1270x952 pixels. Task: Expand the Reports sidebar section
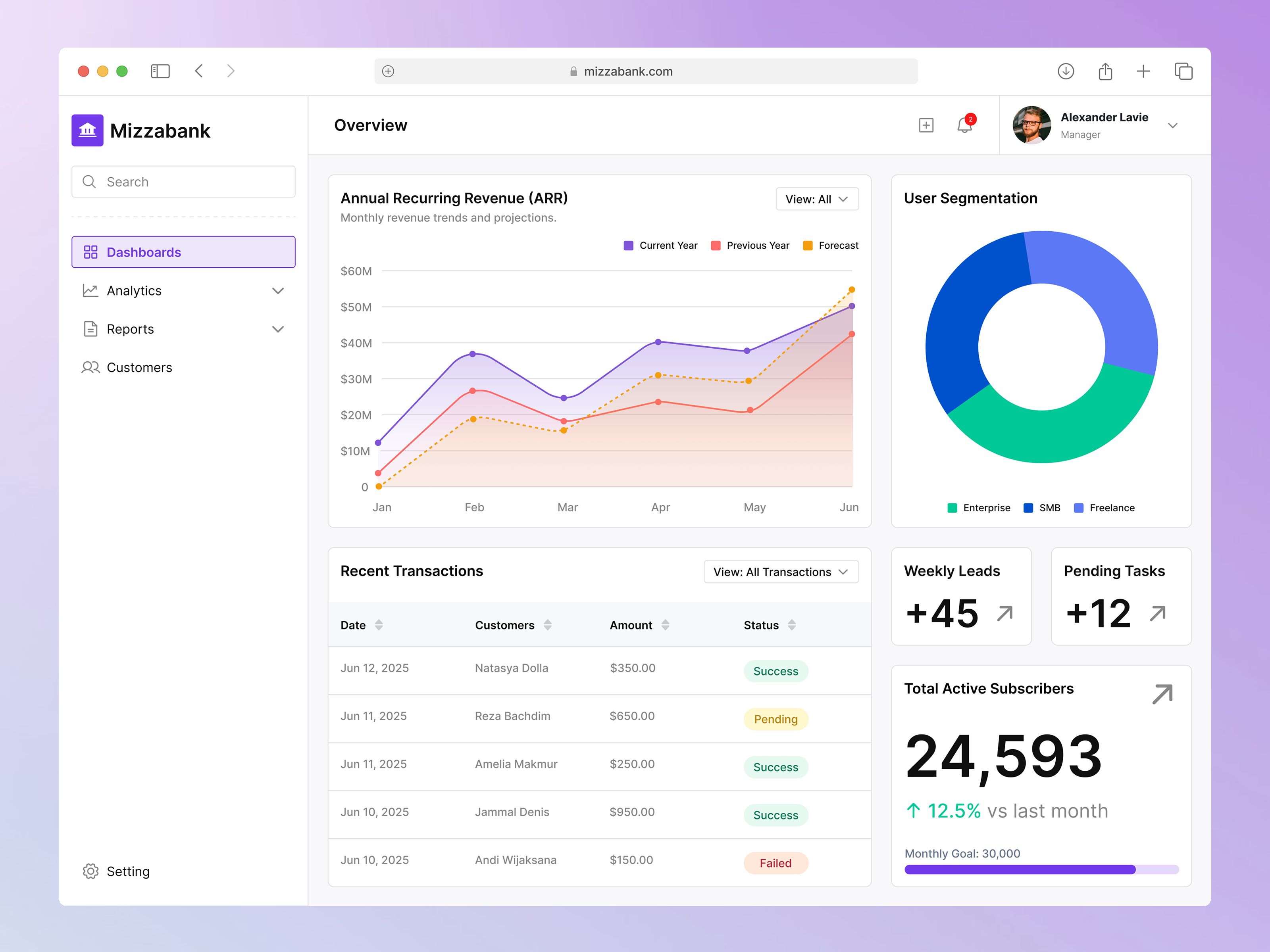tap(278, 329)
